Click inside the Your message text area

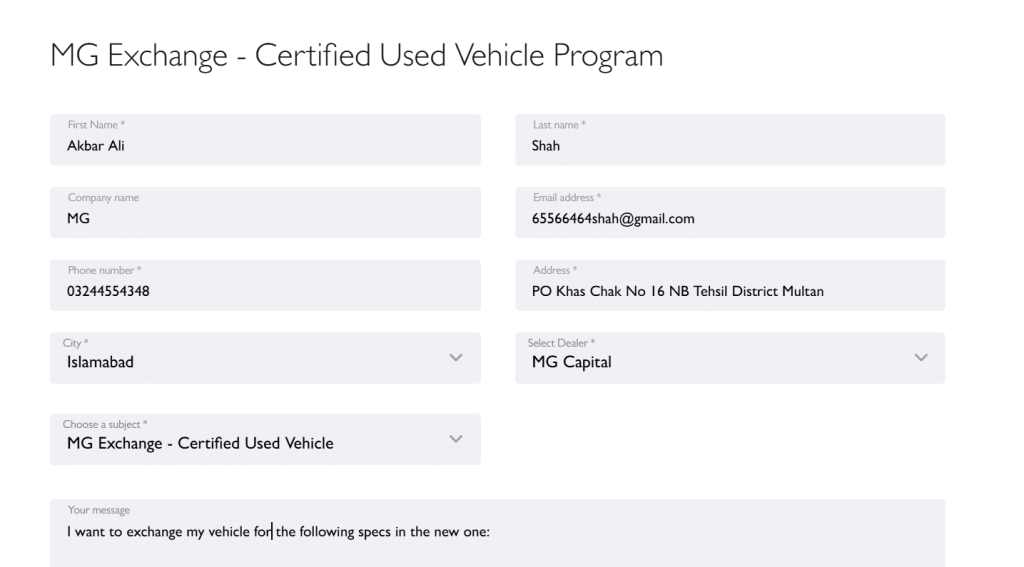[x=498, y=533]
